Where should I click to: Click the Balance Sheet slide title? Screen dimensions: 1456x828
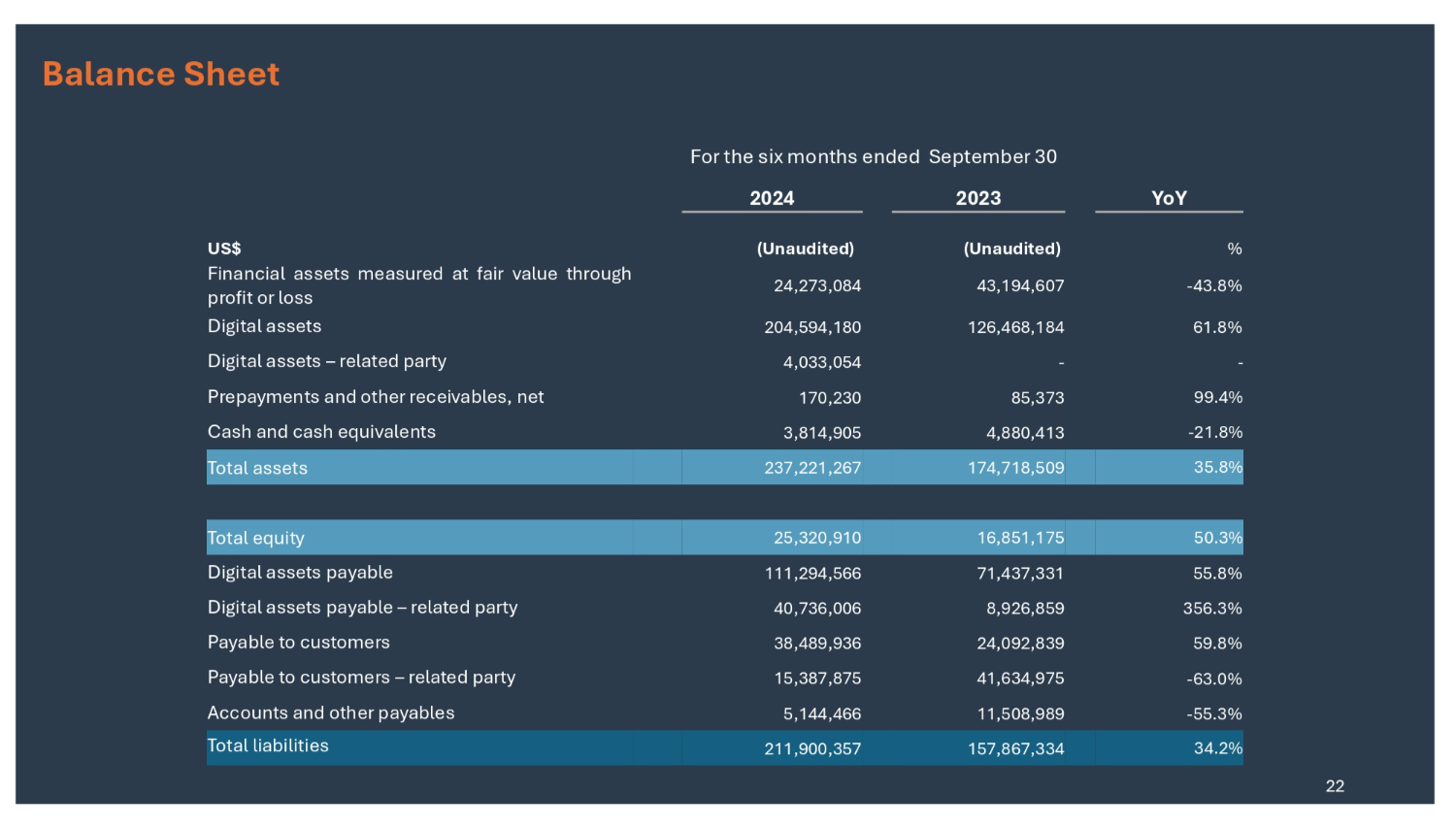161,75
